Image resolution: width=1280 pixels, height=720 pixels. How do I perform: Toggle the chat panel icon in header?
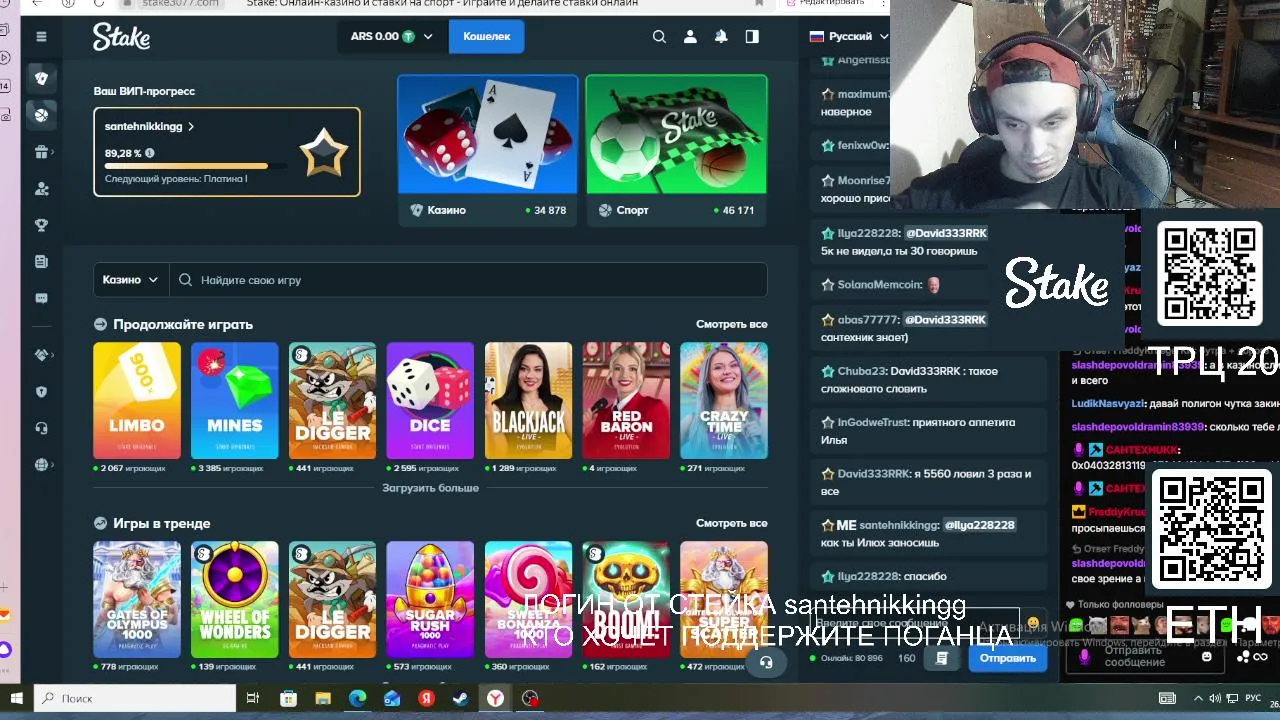tap(752, 37)
